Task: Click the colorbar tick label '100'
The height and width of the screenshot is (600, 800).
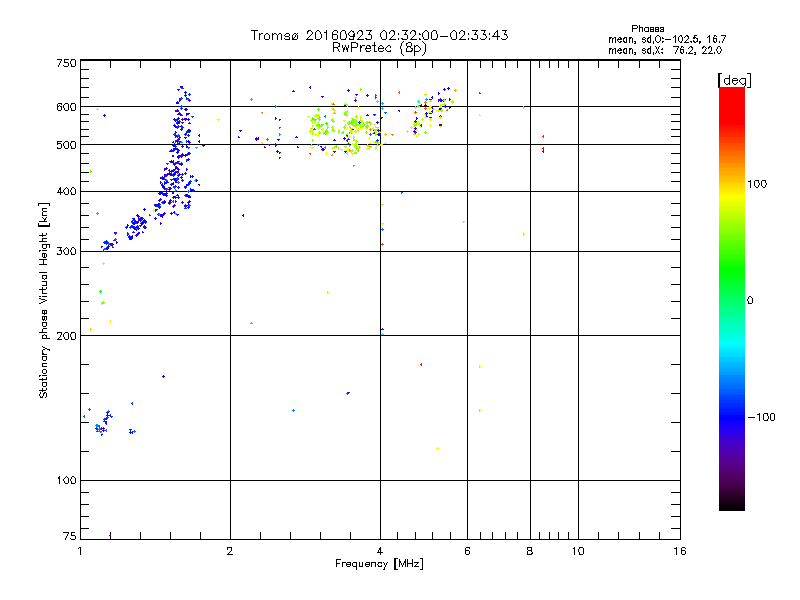Action: (x=757, y=184)
